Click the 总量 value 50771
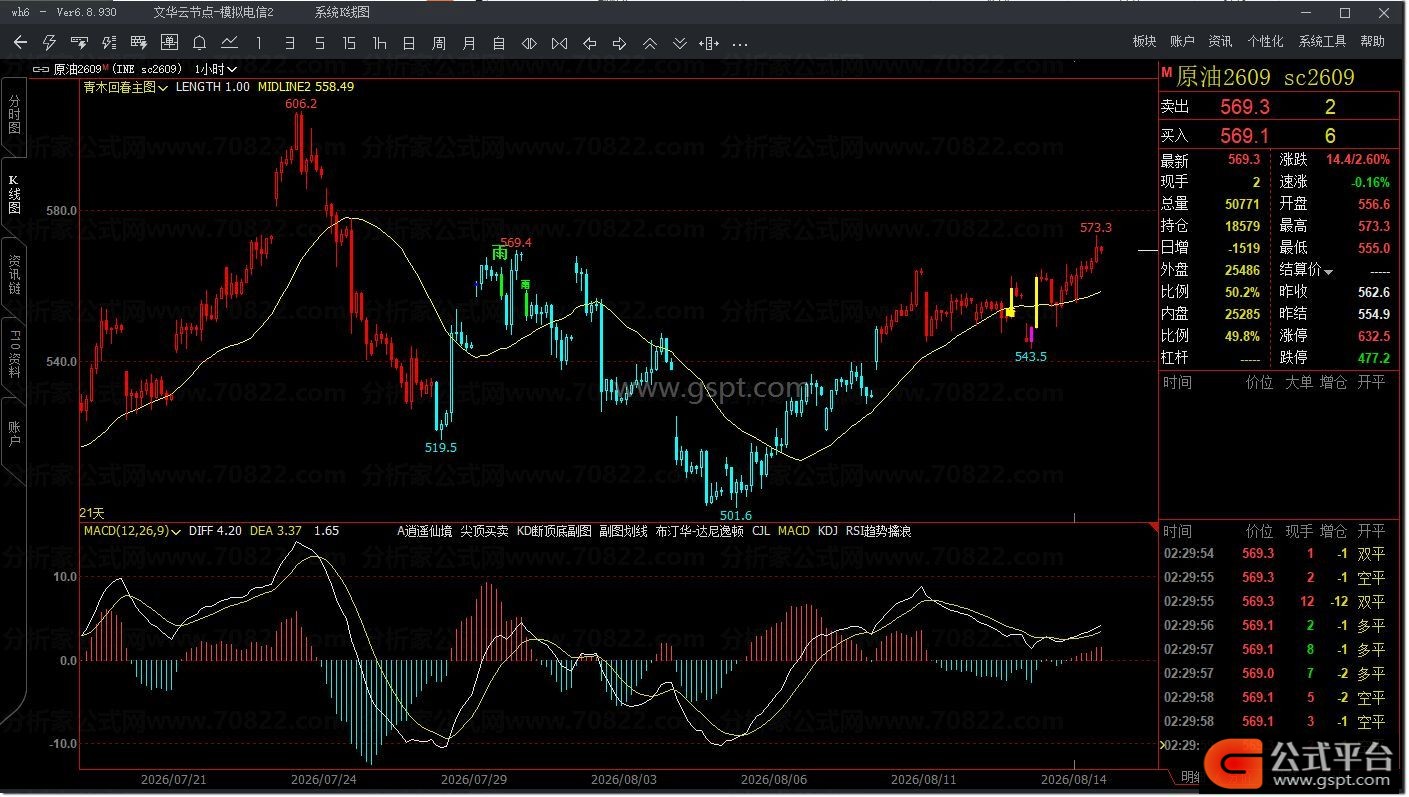 (1242, 204)
